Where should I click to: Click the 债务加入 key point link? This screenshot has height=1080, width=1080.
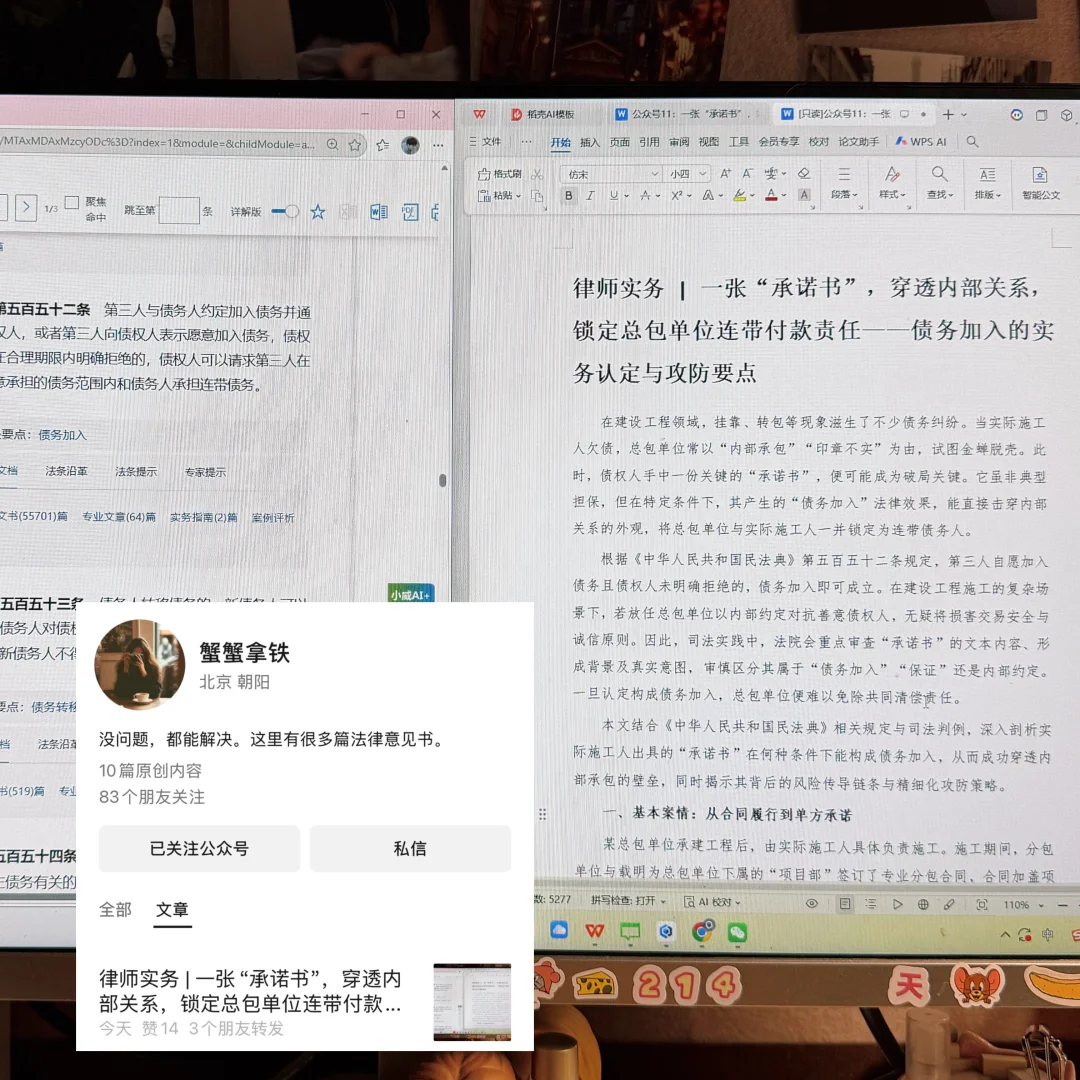pos(62,435)
